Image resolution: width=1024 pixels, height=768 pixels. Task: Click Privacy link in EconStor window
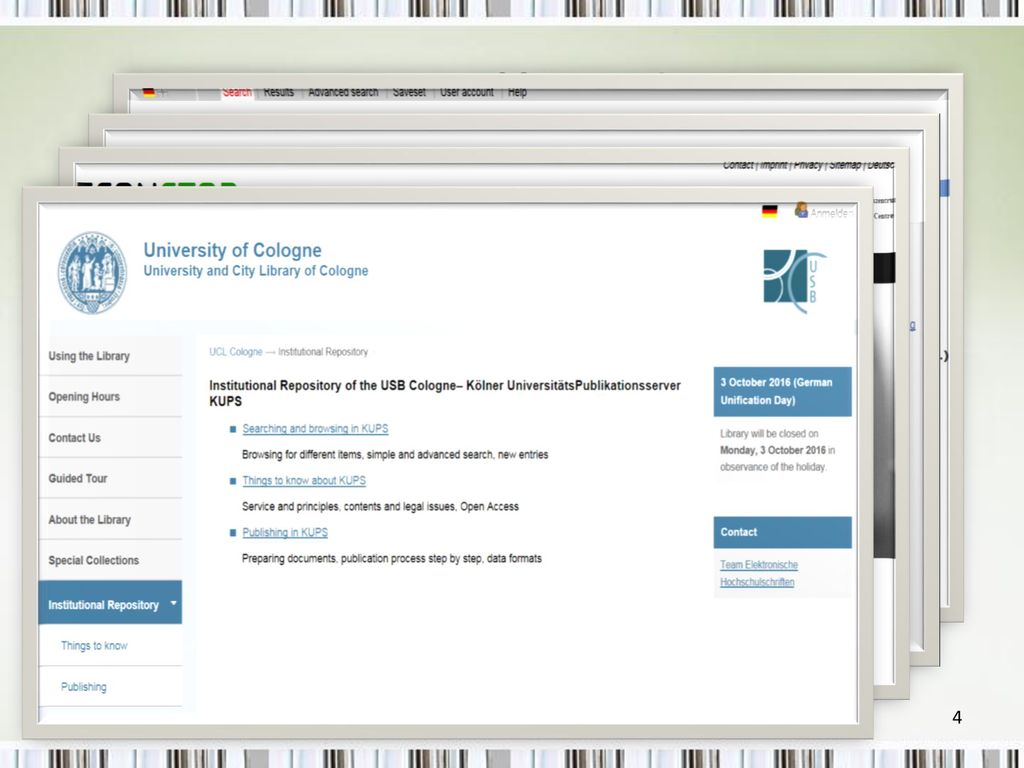coord(808,165)
